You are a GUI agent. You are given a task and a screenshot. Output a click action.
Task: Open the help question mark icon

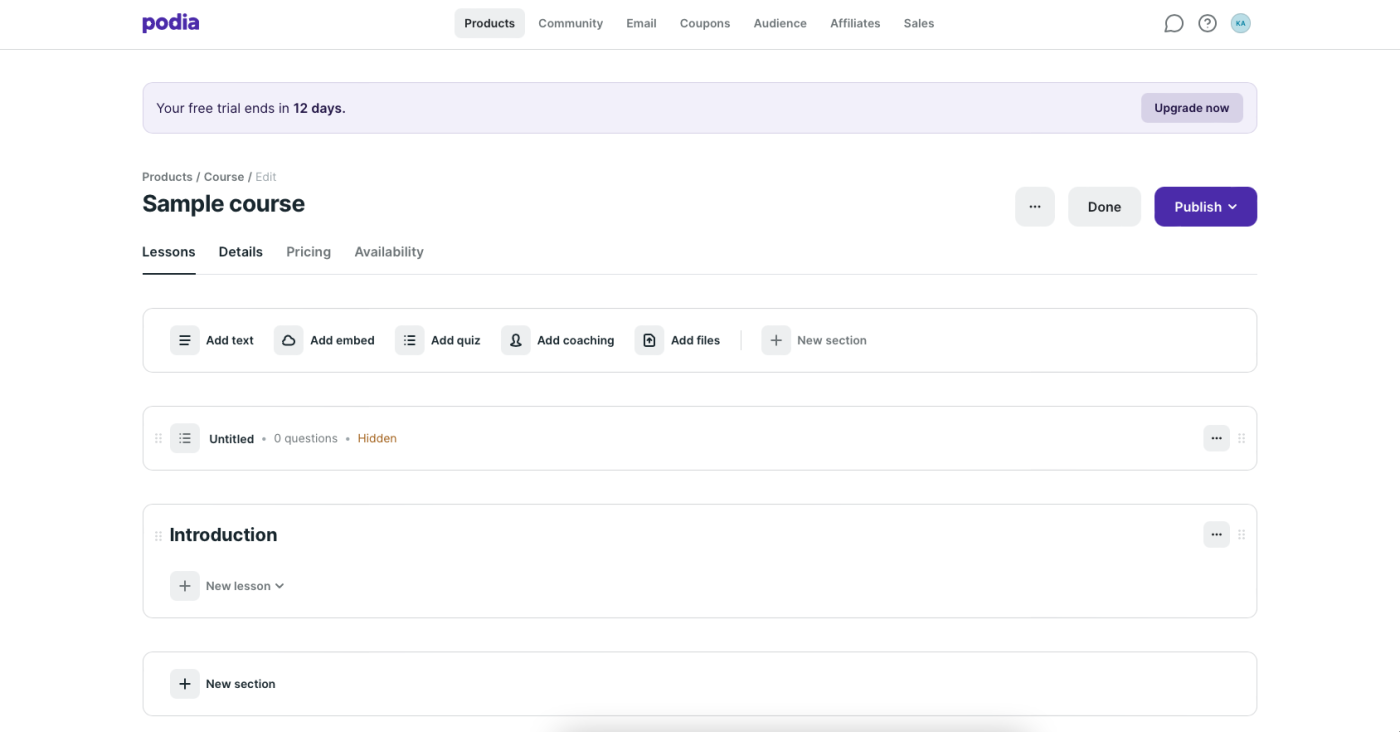coord(1207,23)
